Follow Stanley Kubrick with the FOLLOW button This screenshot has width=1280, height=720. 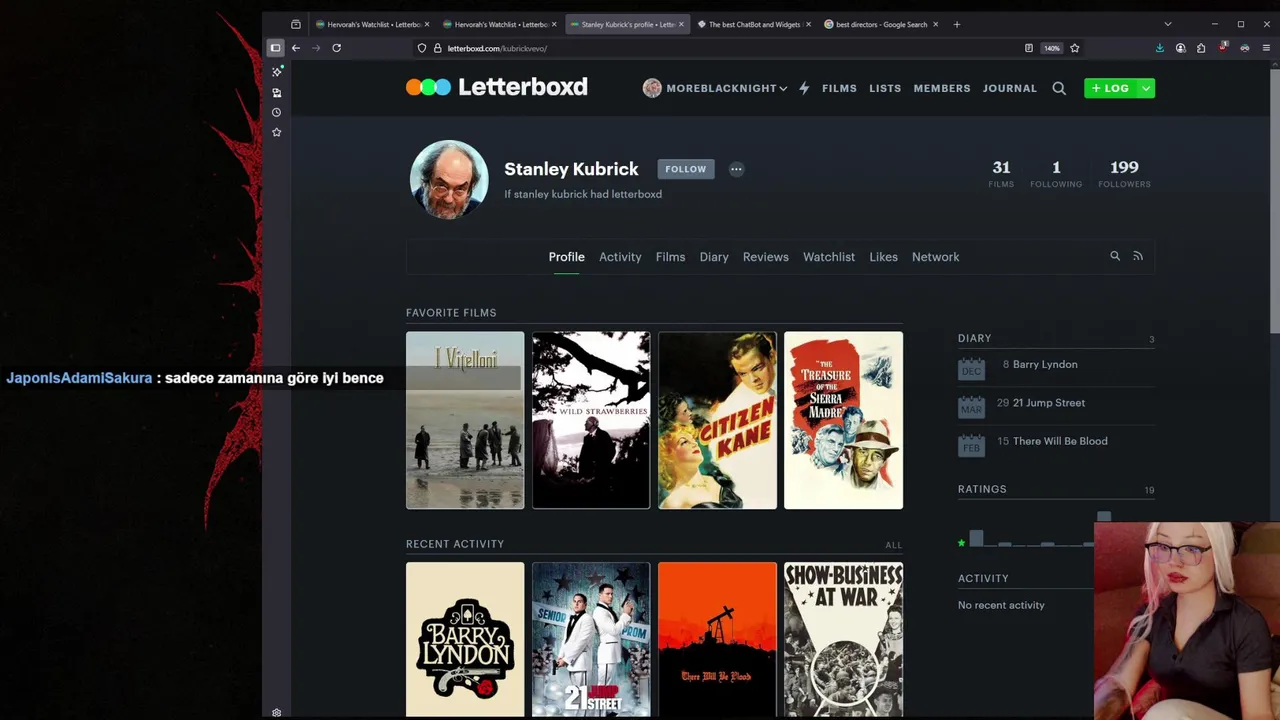tap(685, 169)
